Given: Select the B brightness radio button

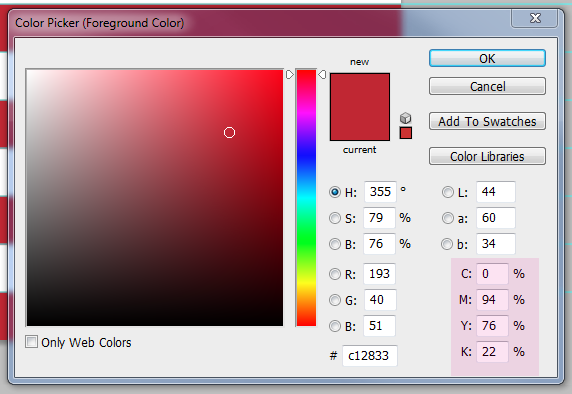Looking at the screenshot, I should coord(335,244).
